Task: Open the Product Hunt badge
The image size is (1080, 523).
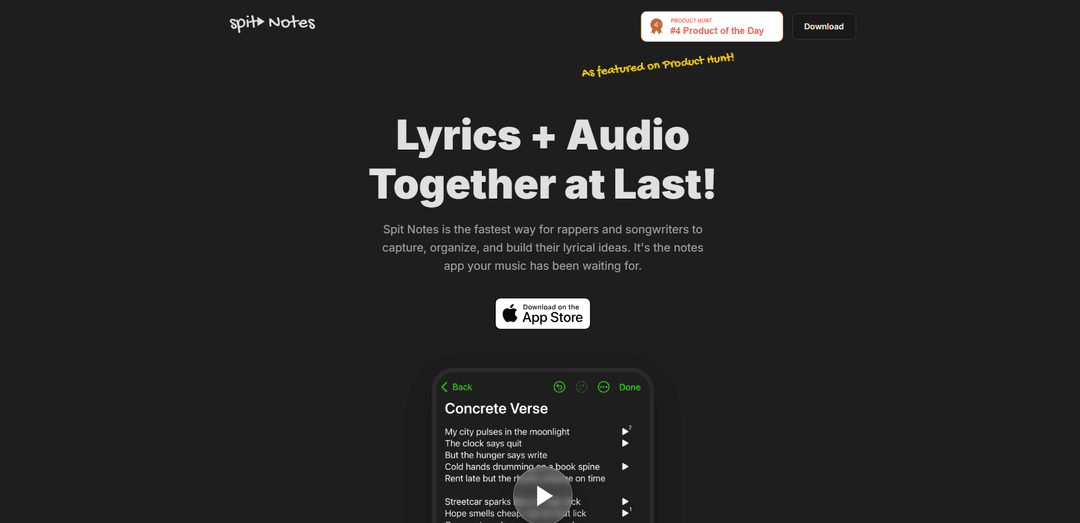Action: coord(712,26)
